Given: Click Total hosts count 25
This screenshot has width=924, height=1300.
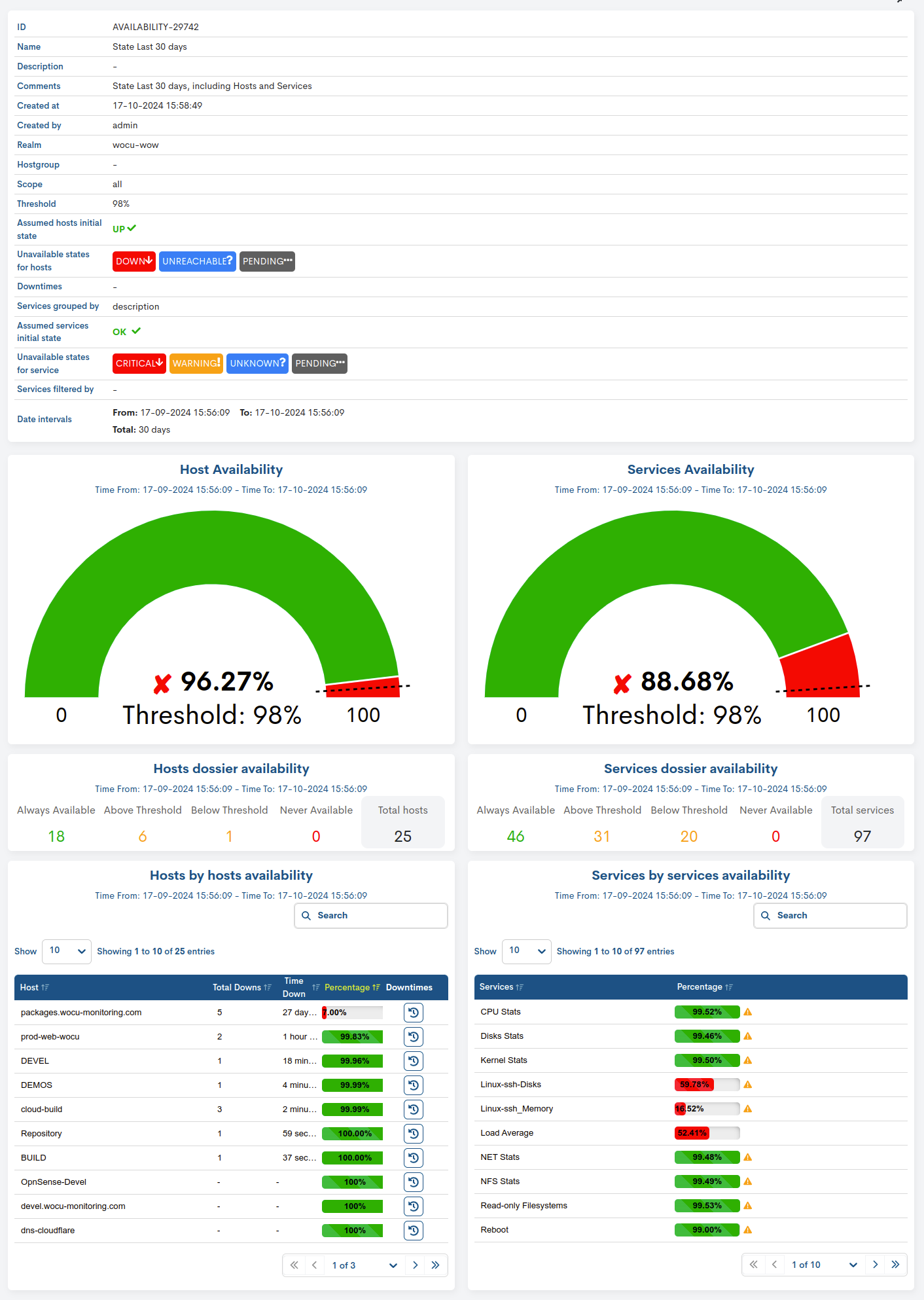Looking at the screenshot, I should pos(403,837).
